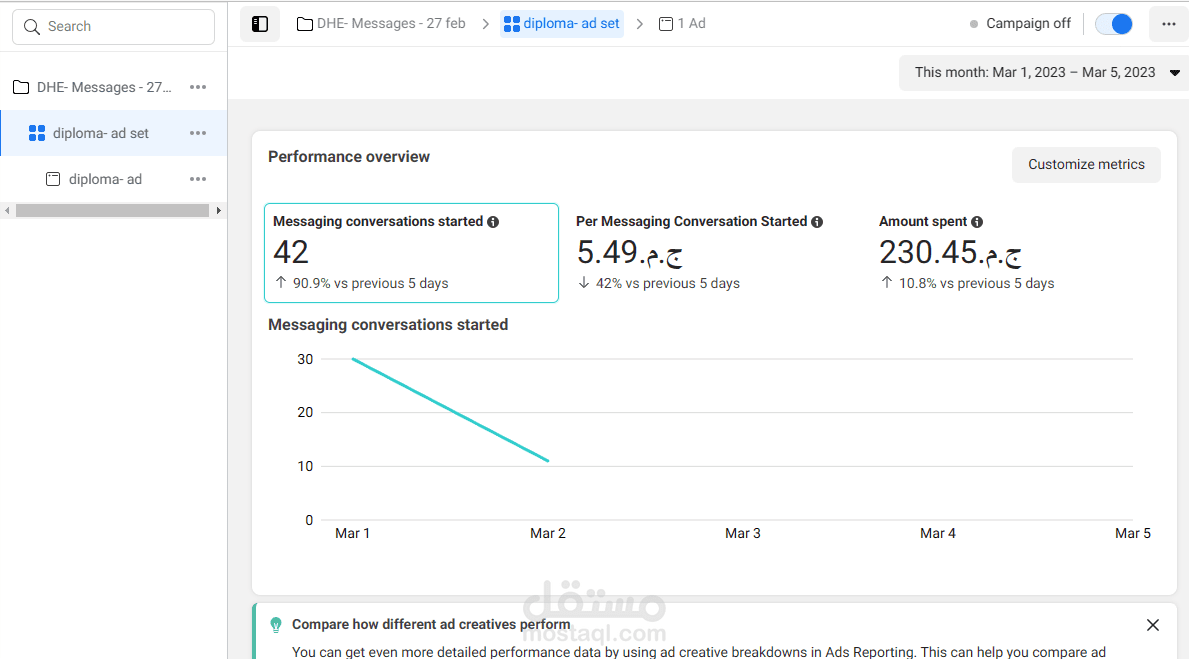1189x659 pixels.
Task: Open the This month date range dropdown
Action: point(1043,72)
